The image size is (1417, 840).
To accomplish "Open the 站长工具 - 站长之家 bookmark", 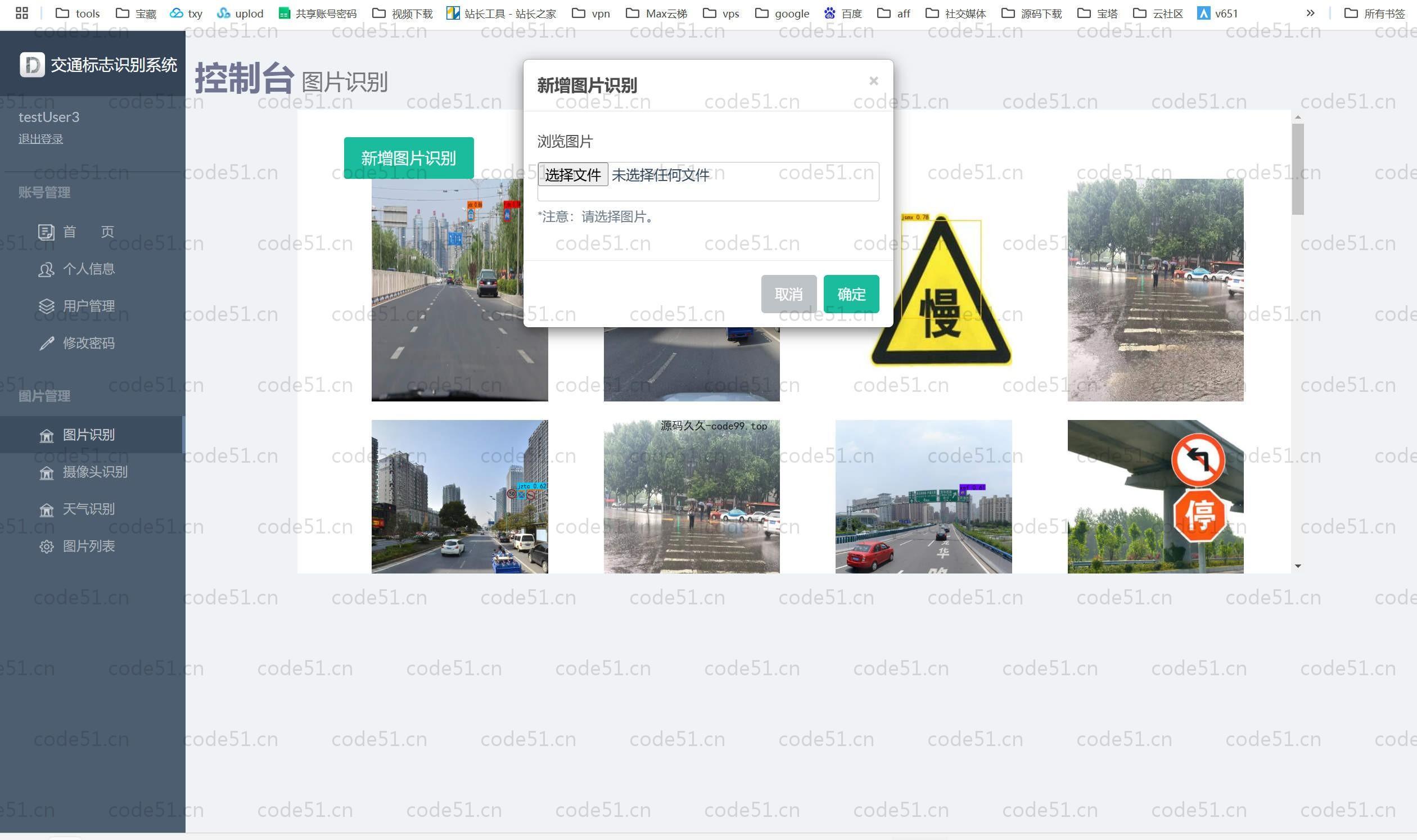I will [x=501, y=13].
